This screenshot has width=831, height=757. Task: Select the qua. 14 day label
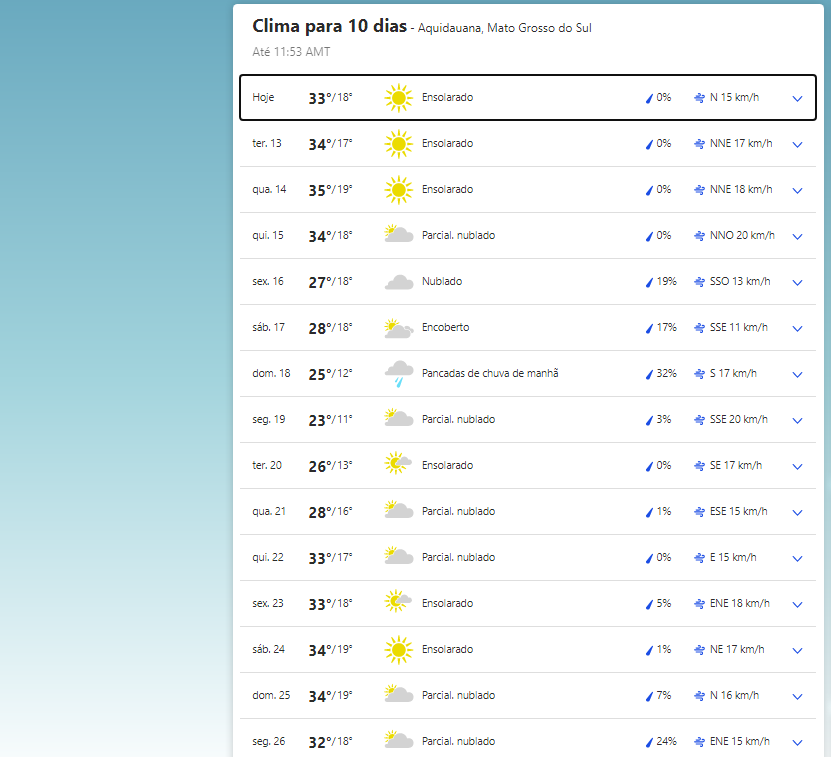pyautogui.click(x=269, y=190)
